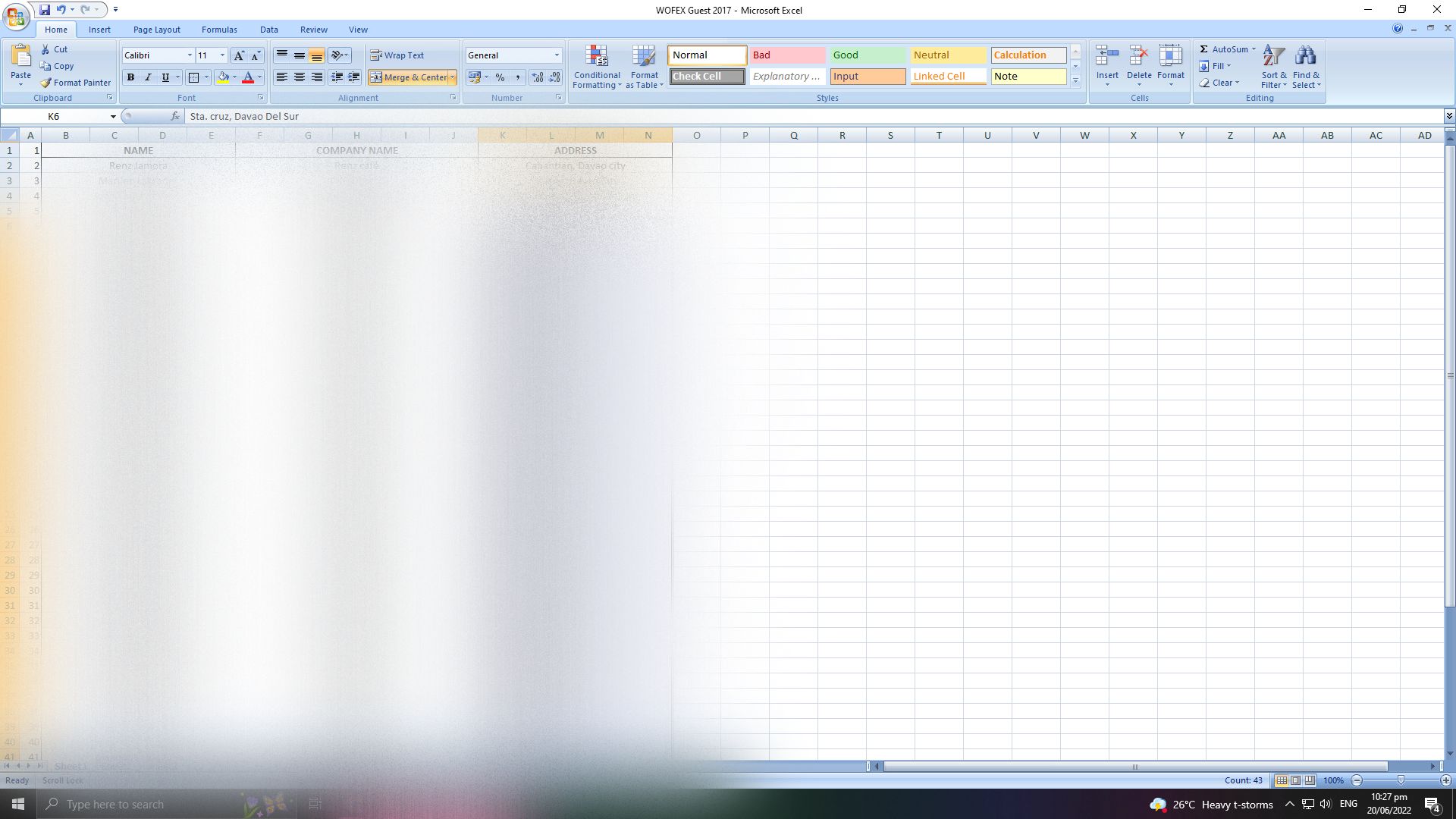This screenshot has width=1456, height=819.
Task: Click the Format Painter brush icon
Action: tap(46, 83)
